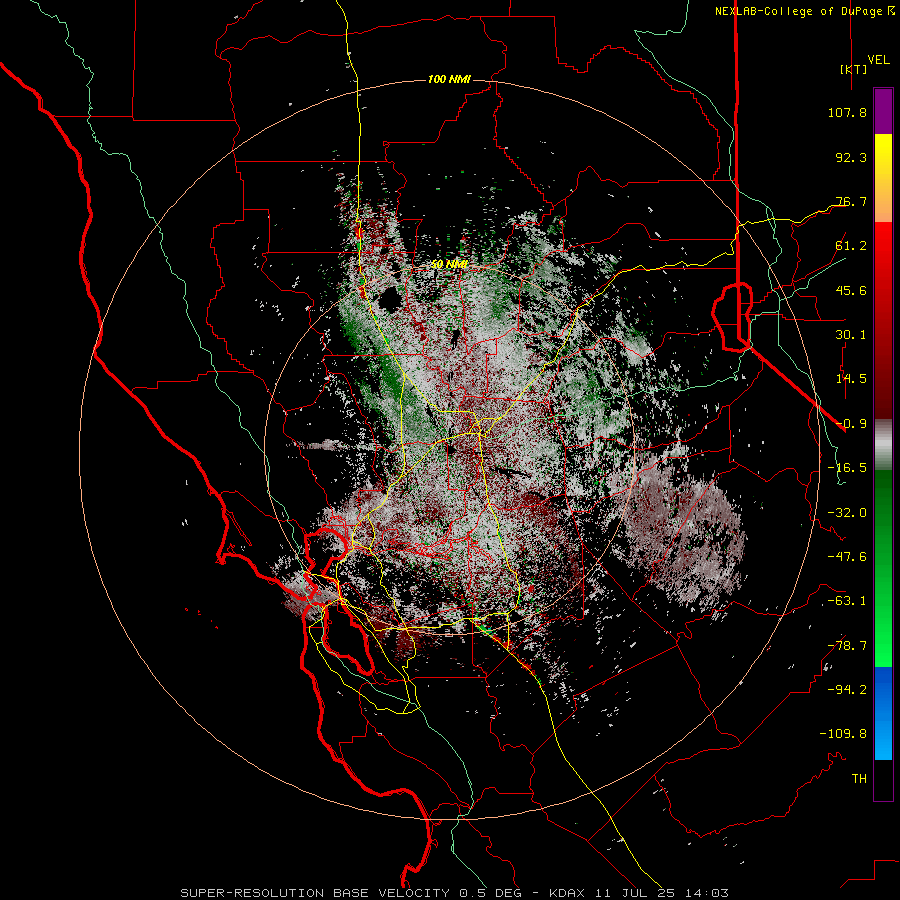Screen dimensions: 900x900
Task: Click the VEL legend title
Action: pos(878,60)
